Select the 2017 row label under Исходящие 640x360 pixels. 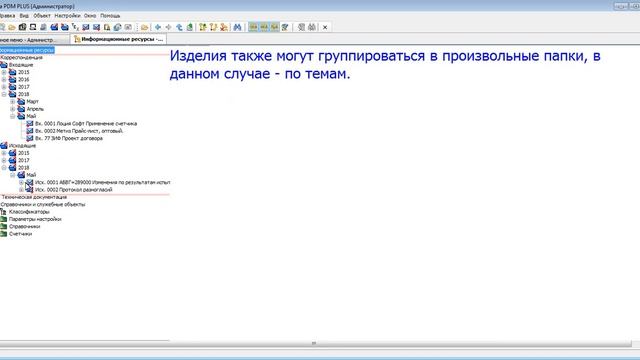[23, 160]
